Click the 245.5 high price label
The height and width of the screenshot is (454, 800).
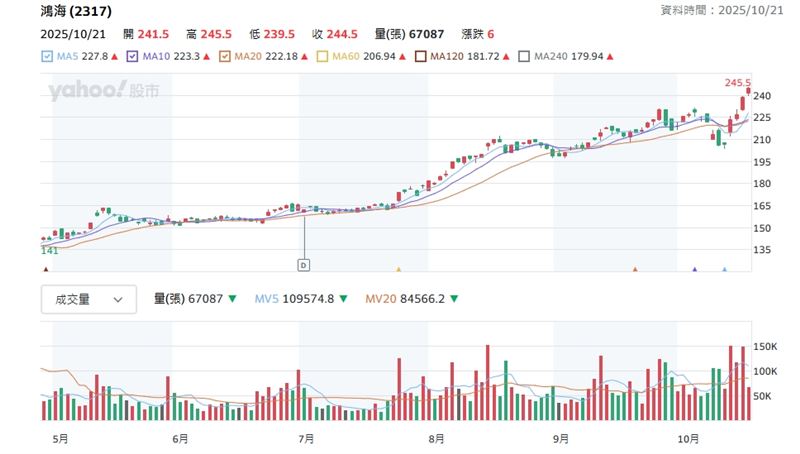[737, 83]
